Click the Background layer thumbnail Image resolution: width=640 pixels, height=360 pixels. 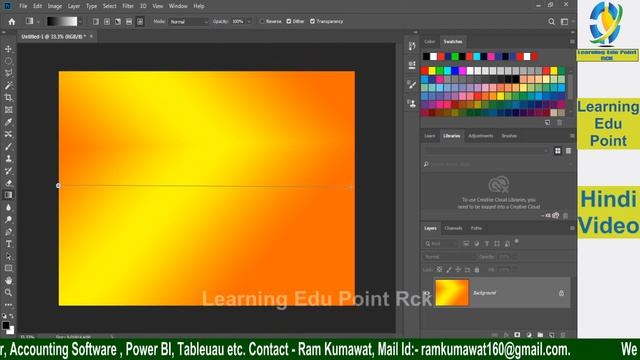tap(452, 293)
